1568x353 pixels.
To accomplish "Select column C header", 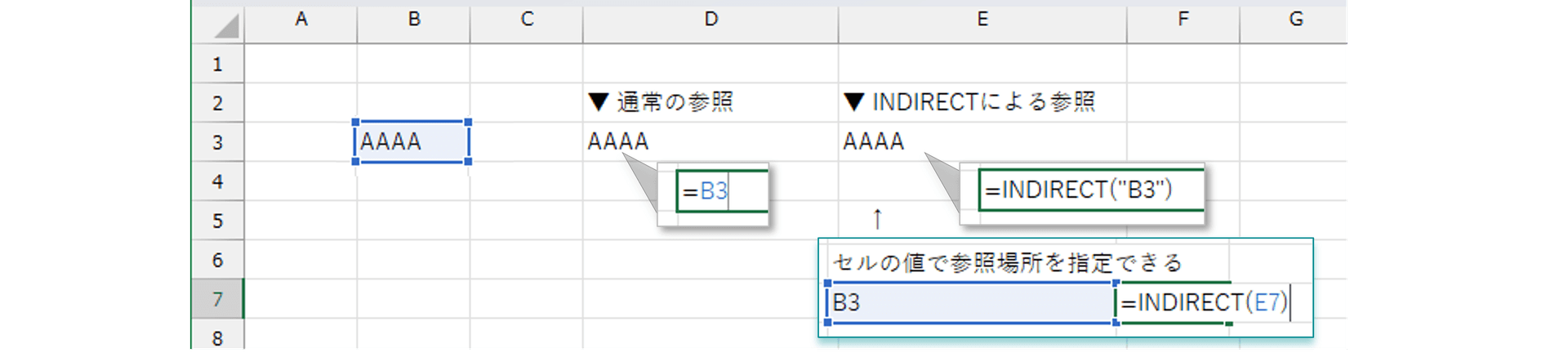I will click(527, 20).
